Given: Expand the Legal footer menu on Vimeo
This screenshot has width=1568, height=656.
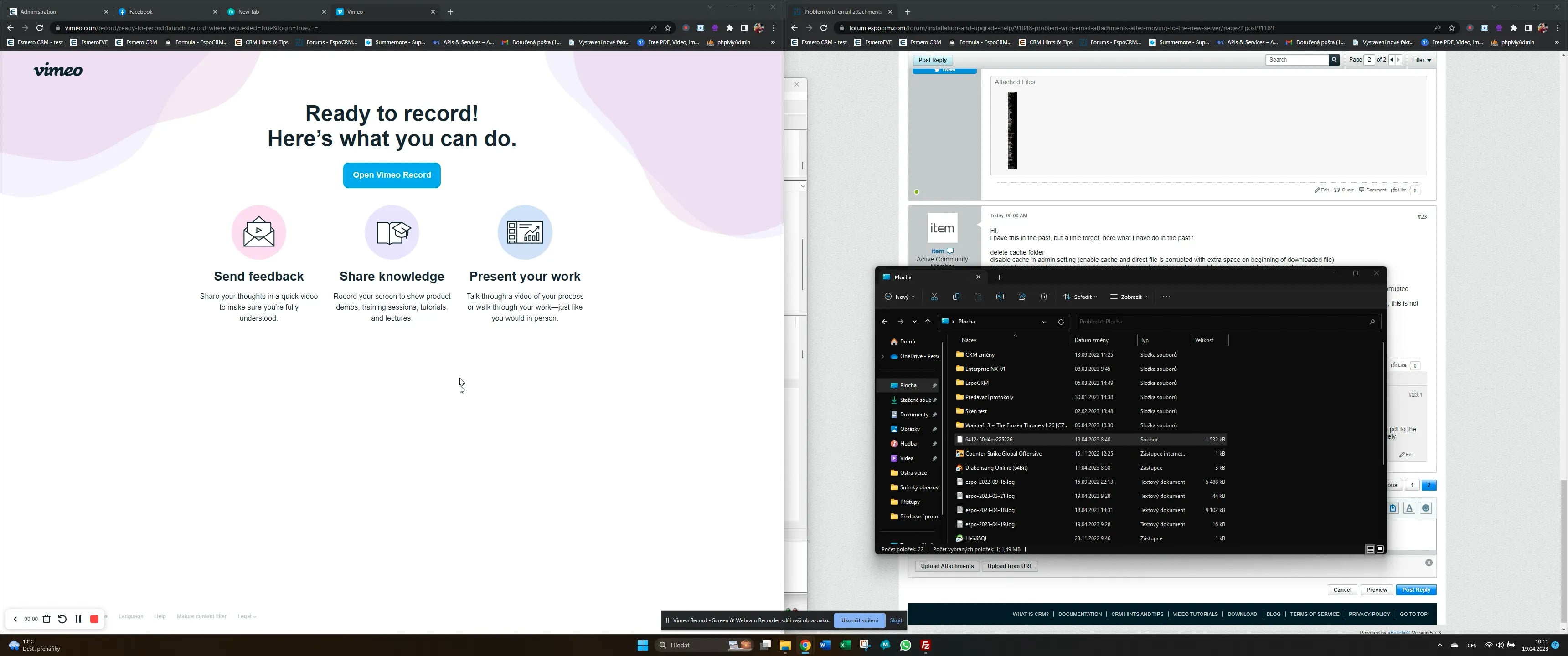Looking at the screenshot, I should [x=247, y=616].
